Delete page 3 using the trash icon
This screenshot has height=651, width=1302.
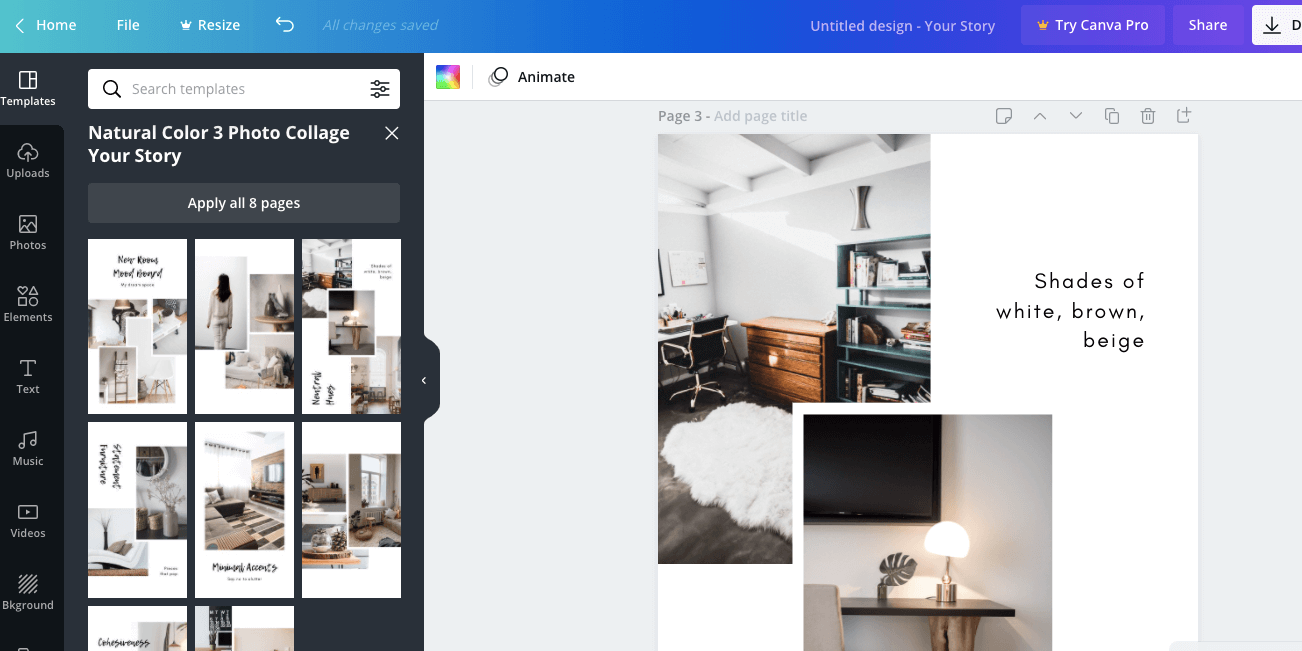click(1147, 116)
